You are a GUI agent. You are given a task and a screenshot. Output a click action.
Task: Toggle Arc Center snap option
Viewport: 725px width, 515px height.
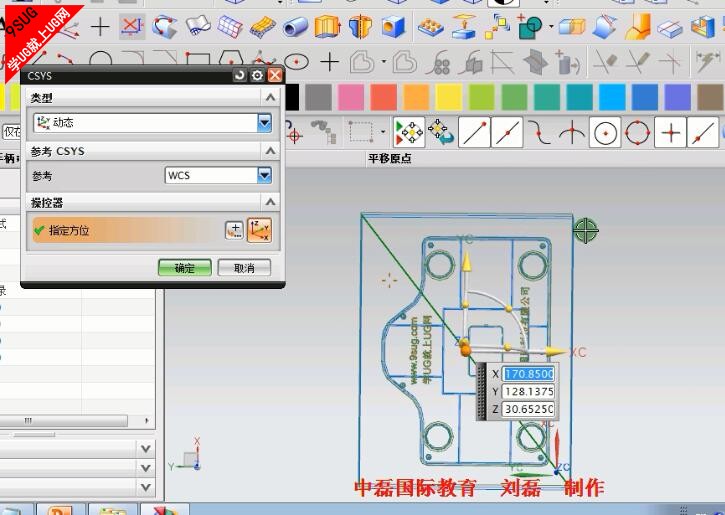605,133
